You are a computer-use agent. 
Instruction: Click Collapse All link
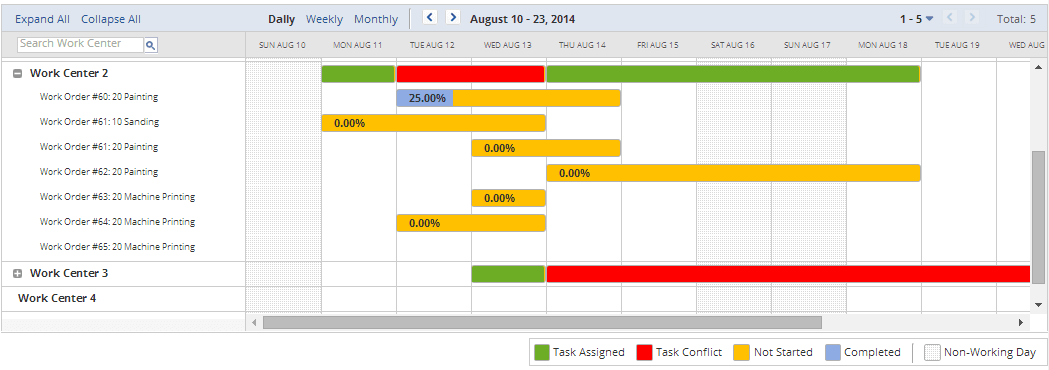point(111,19)
